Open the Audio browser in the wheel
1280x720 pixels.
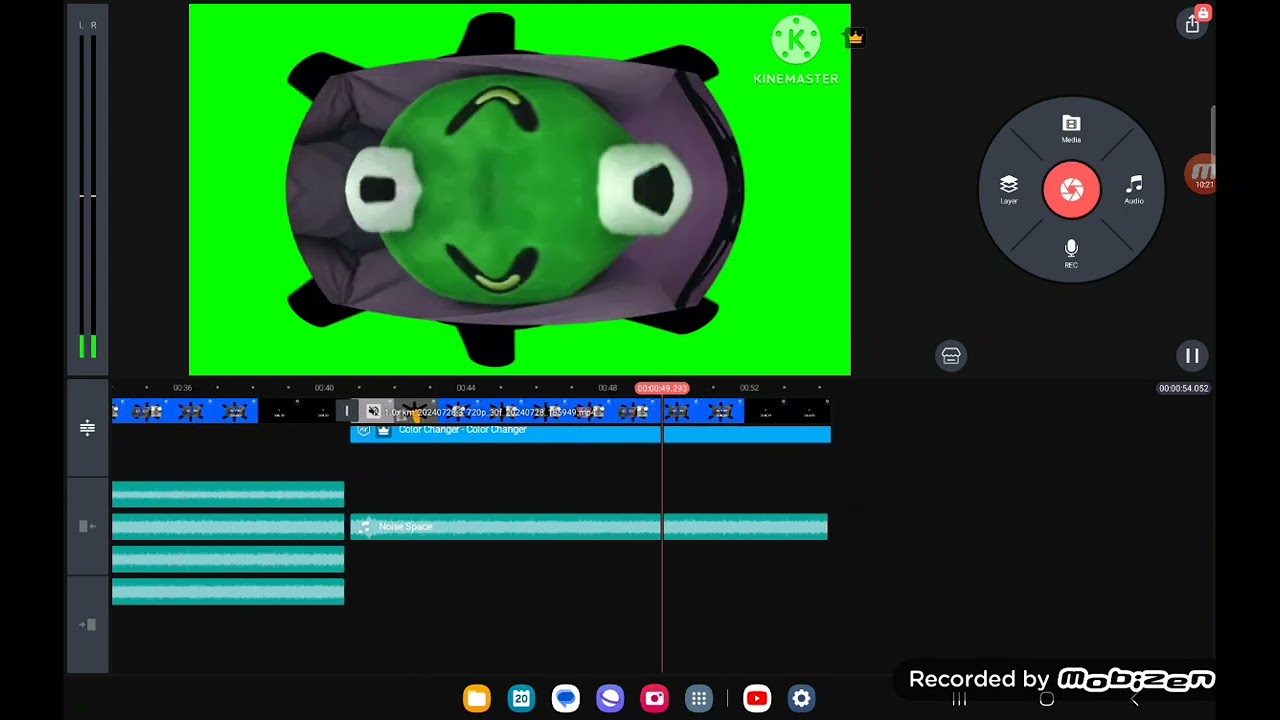(x=1133, y=189)
